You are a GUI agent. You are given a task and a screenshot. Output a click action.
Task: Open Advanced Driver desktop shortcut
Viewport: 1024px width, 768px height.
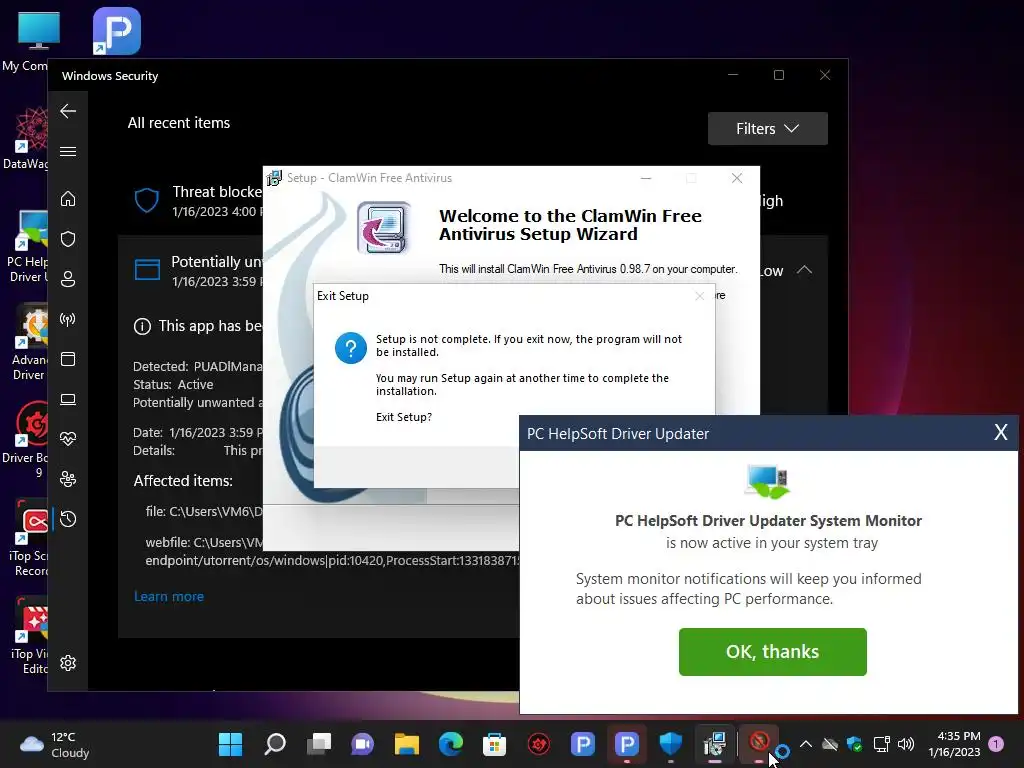(29, 343)
